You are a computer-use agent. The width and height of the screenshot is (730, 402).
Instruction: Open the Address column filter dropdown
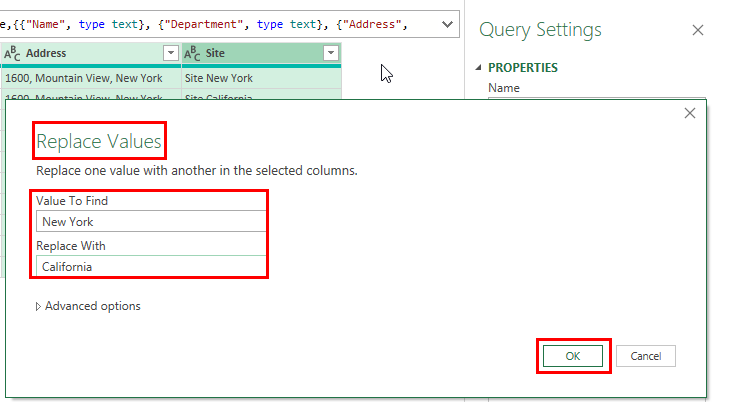point(171,53)
